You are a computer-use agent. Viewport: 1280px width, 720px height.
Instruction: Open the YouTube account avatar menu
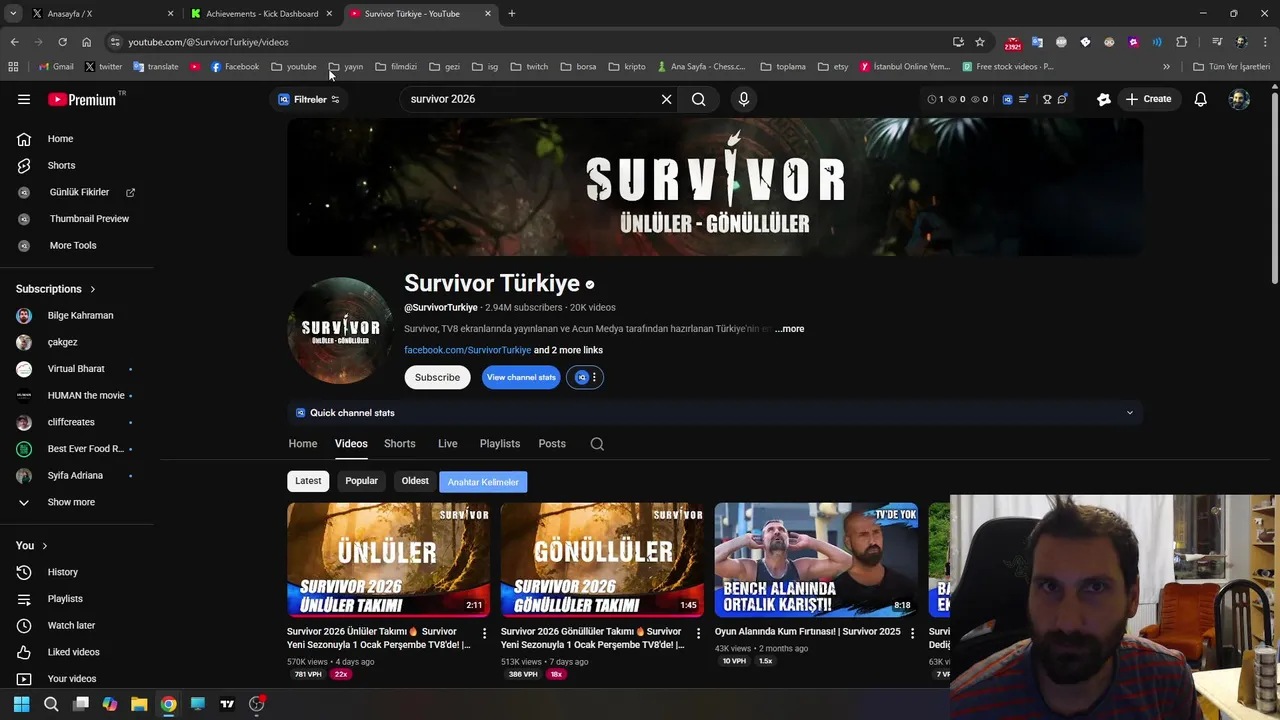[x=1239, y=99]
